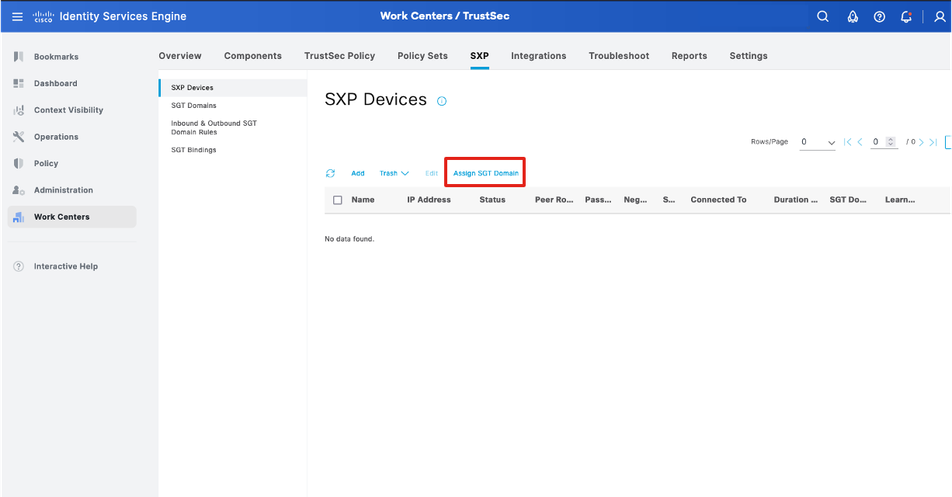952x497 pixels.
Task: Click the Cisco logo
Action: point(43,16)
